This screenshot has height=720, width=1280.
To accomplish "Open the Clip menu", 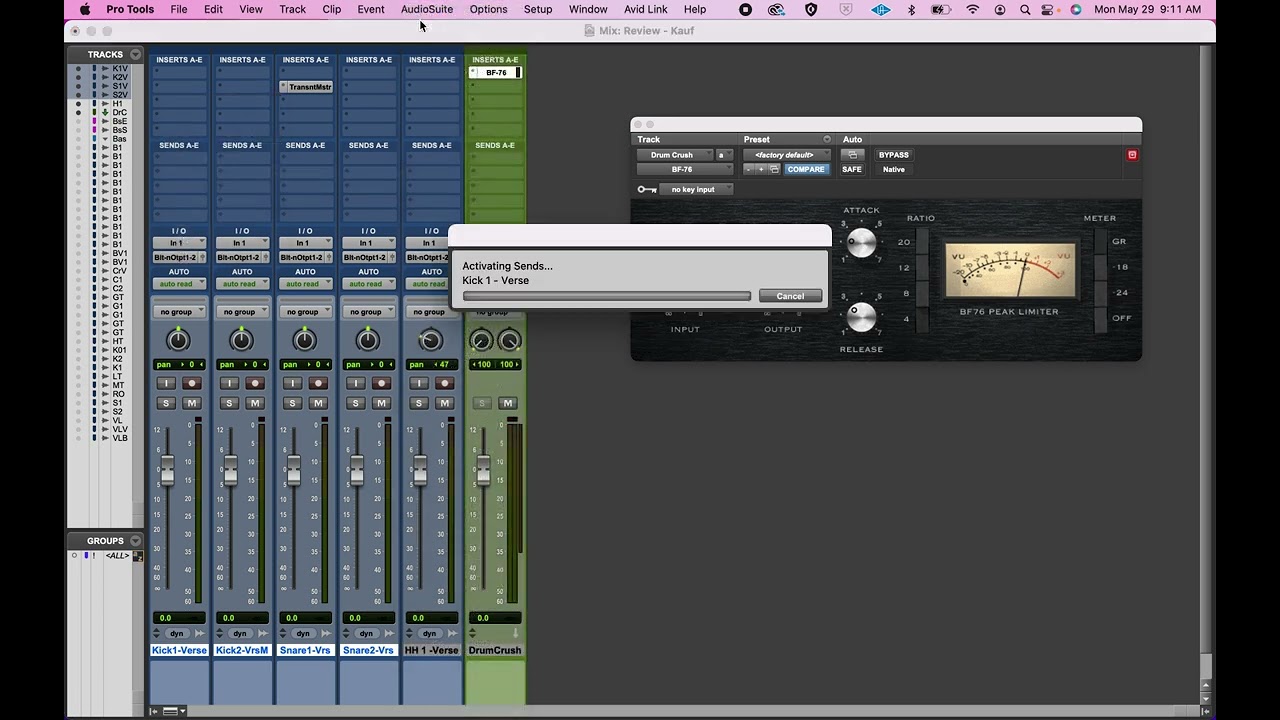I will click(332, 9).
